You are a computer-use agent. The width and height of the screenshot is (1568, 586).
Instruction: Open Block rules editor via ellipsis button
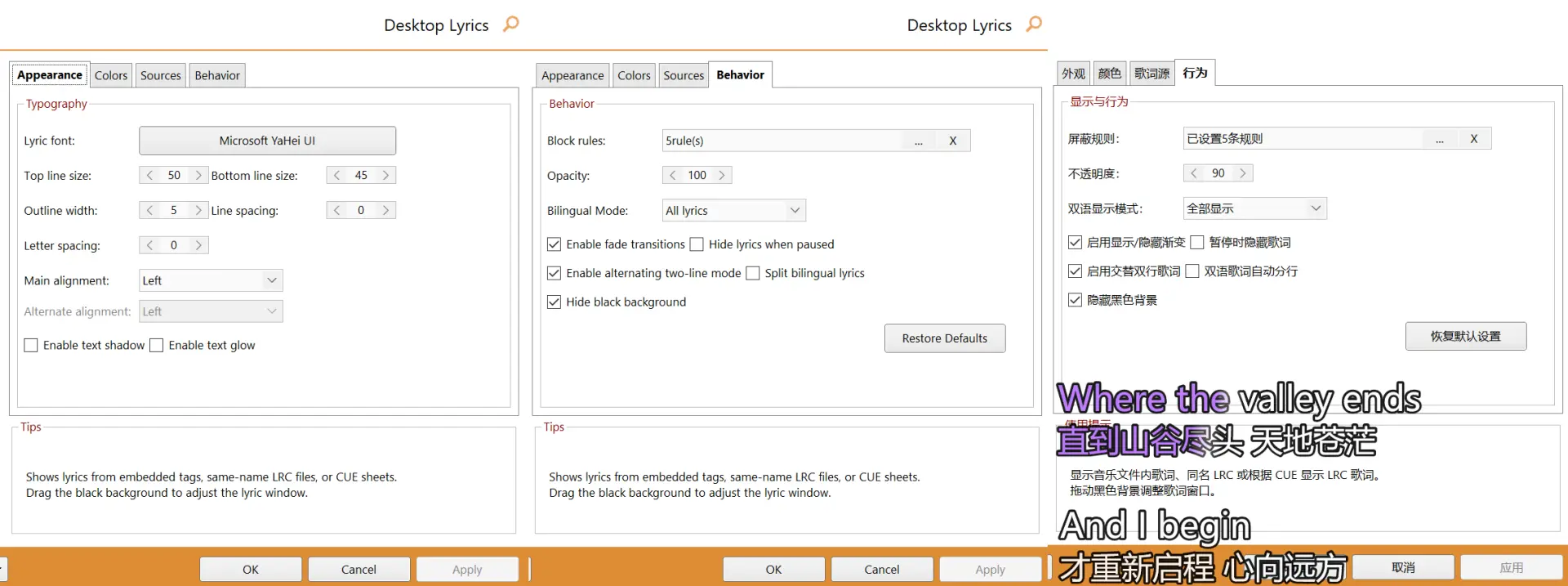click(x=919, y=141)
